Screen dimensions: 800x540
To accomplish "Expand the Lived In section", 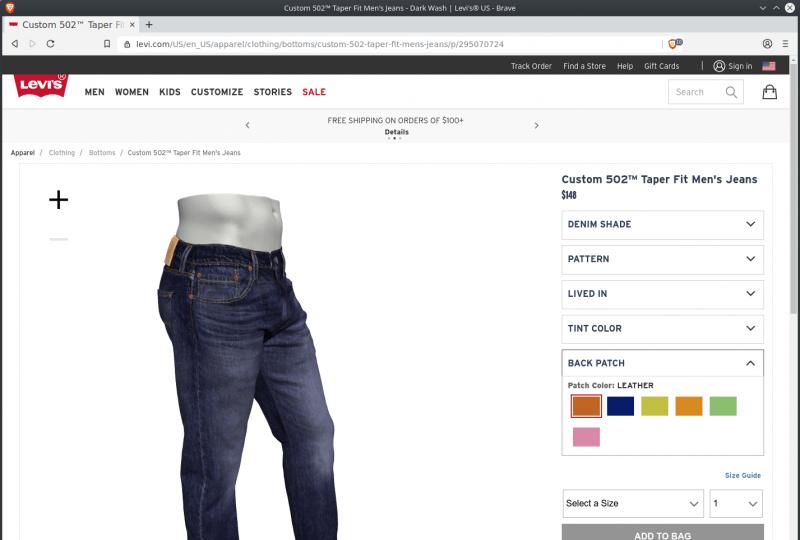I will [x=662, y=294].
